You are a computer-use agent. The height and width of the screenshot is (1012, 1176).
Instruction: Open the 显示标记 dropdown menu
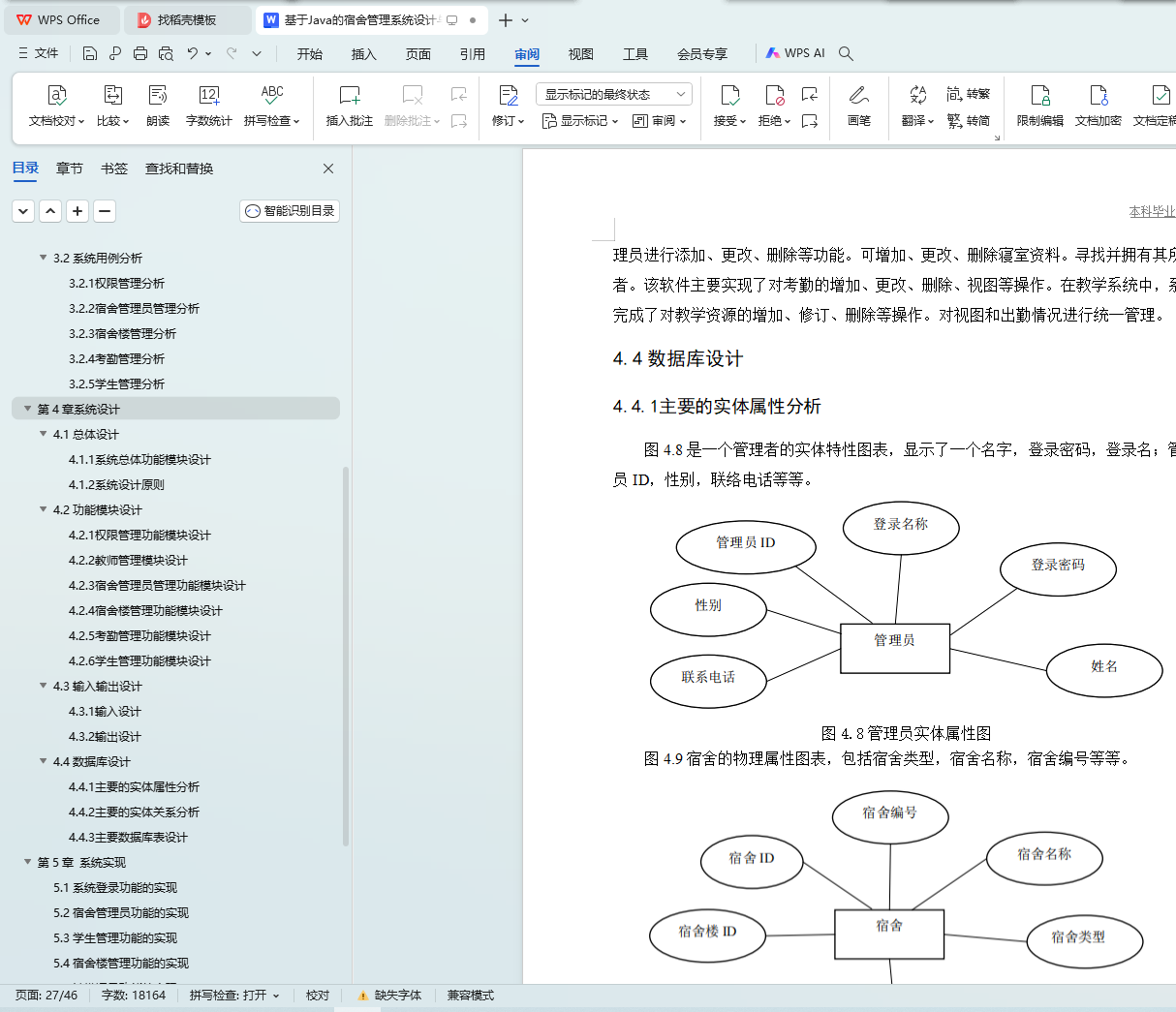coord(580,121)
